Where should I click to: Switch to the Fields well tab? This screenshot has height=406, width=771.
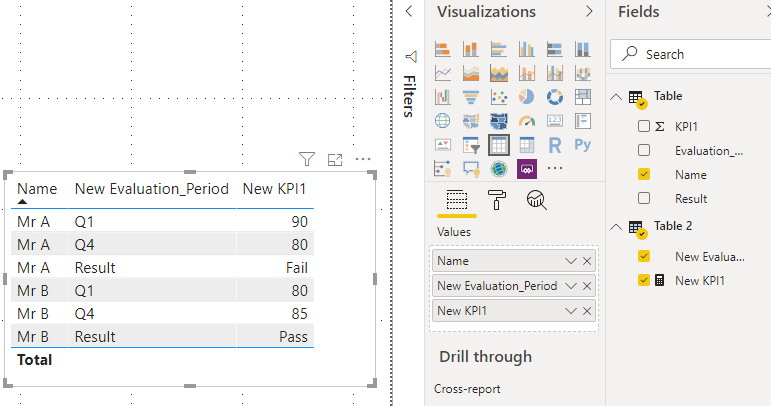coord(456,201)
